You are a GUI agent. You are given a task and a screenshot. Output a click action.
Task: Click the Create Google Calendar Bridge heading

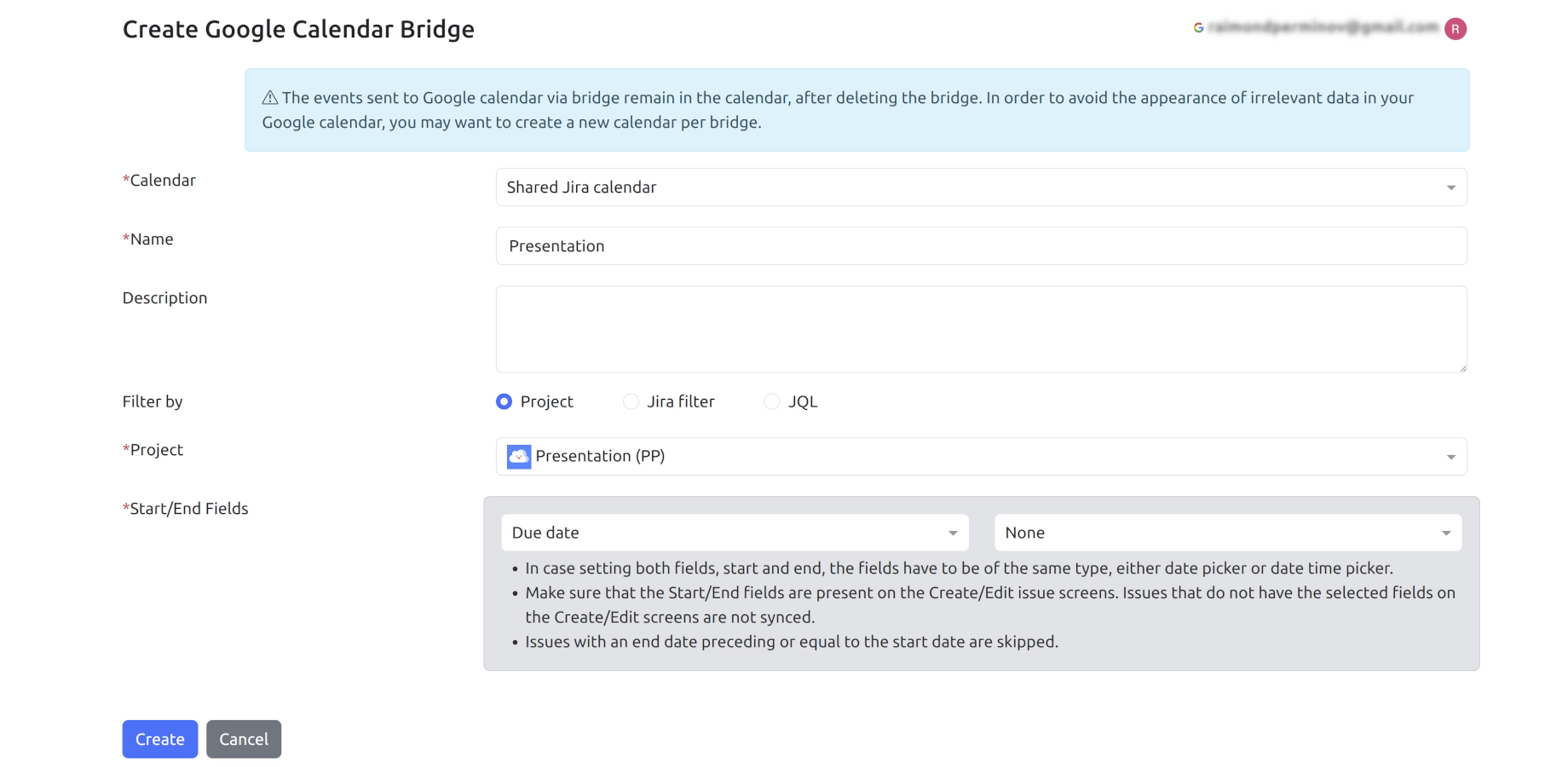(x=298, y=30)
